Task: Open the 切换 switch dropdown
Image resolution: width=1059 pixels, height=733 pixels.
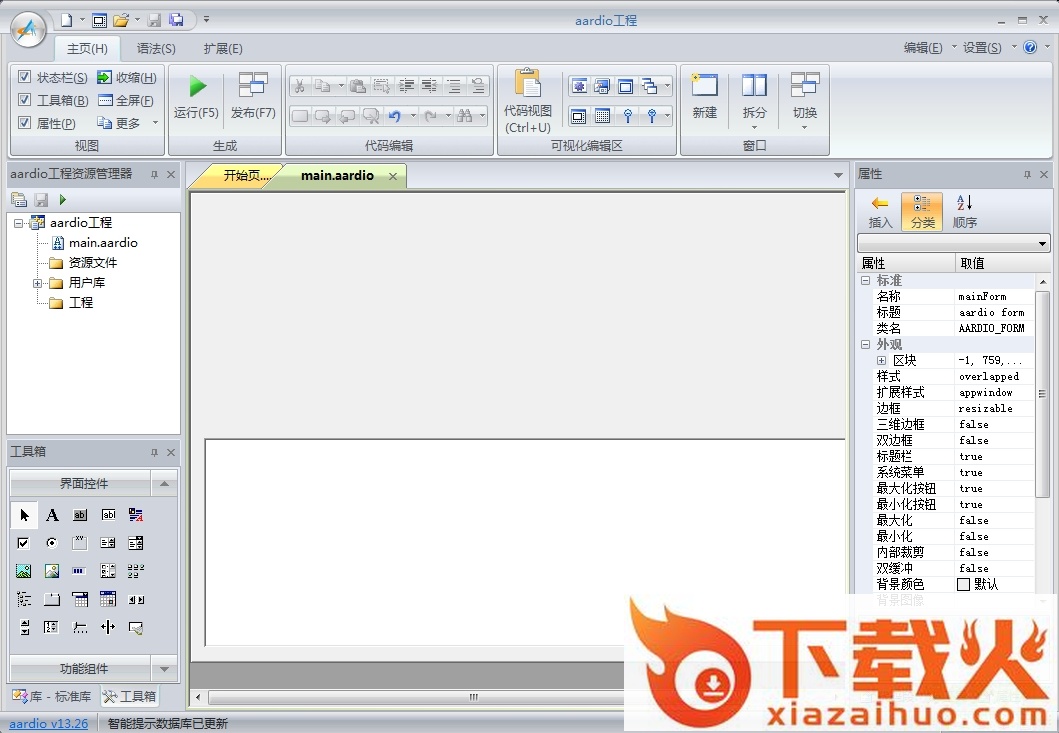Action: pyautogui.click(x=804, y=127)
